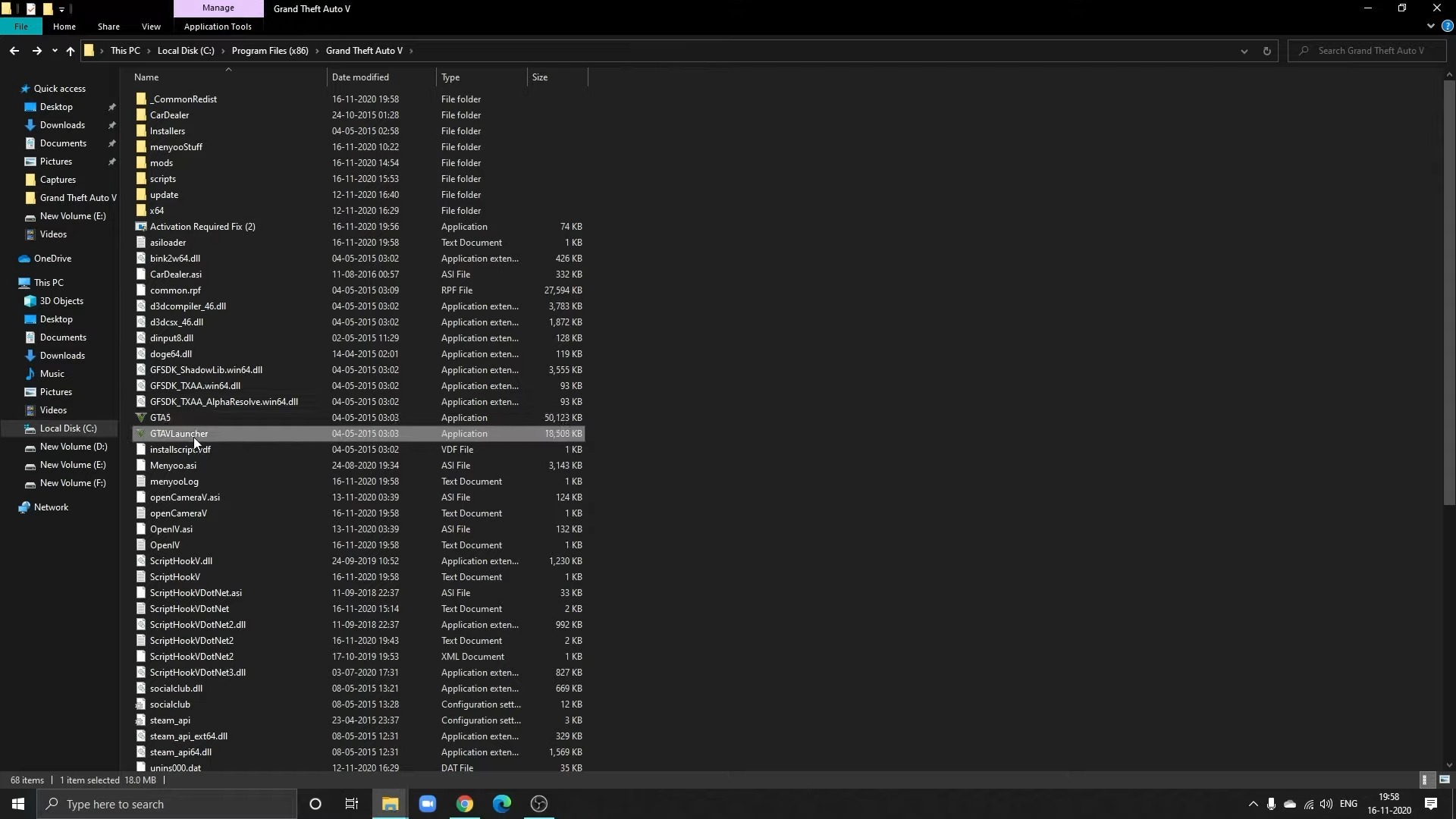Sort by the Name column header
This screenshot has width=1456, height=819.
(x=228, y=77)
